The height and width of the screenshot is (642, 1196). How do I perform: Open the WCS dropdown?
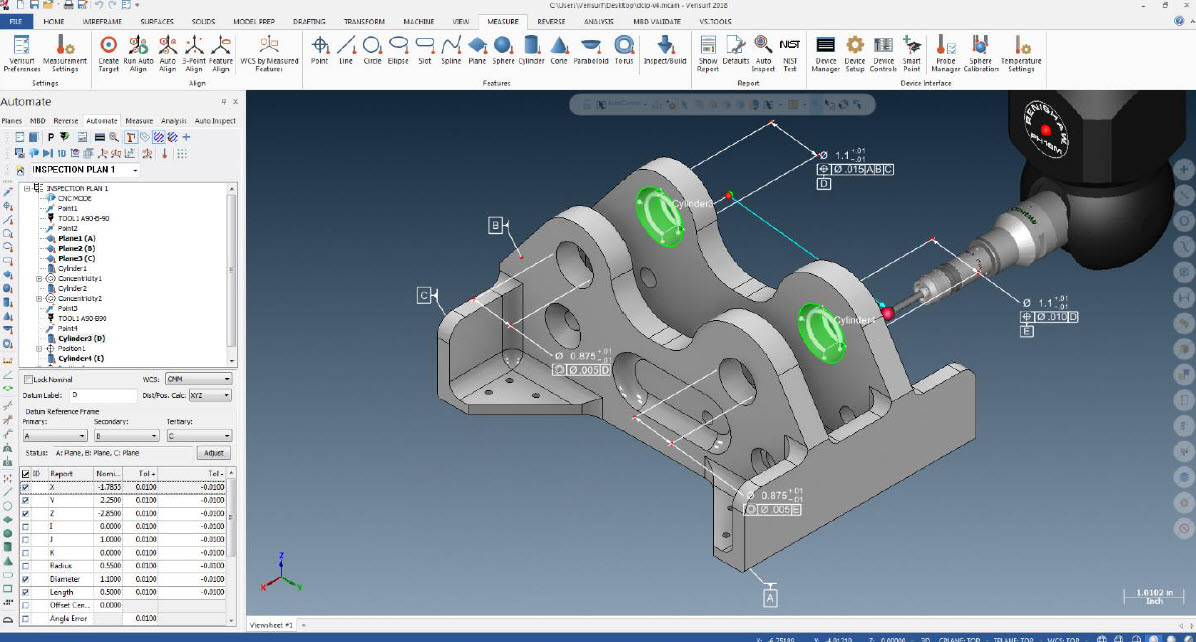198,379
